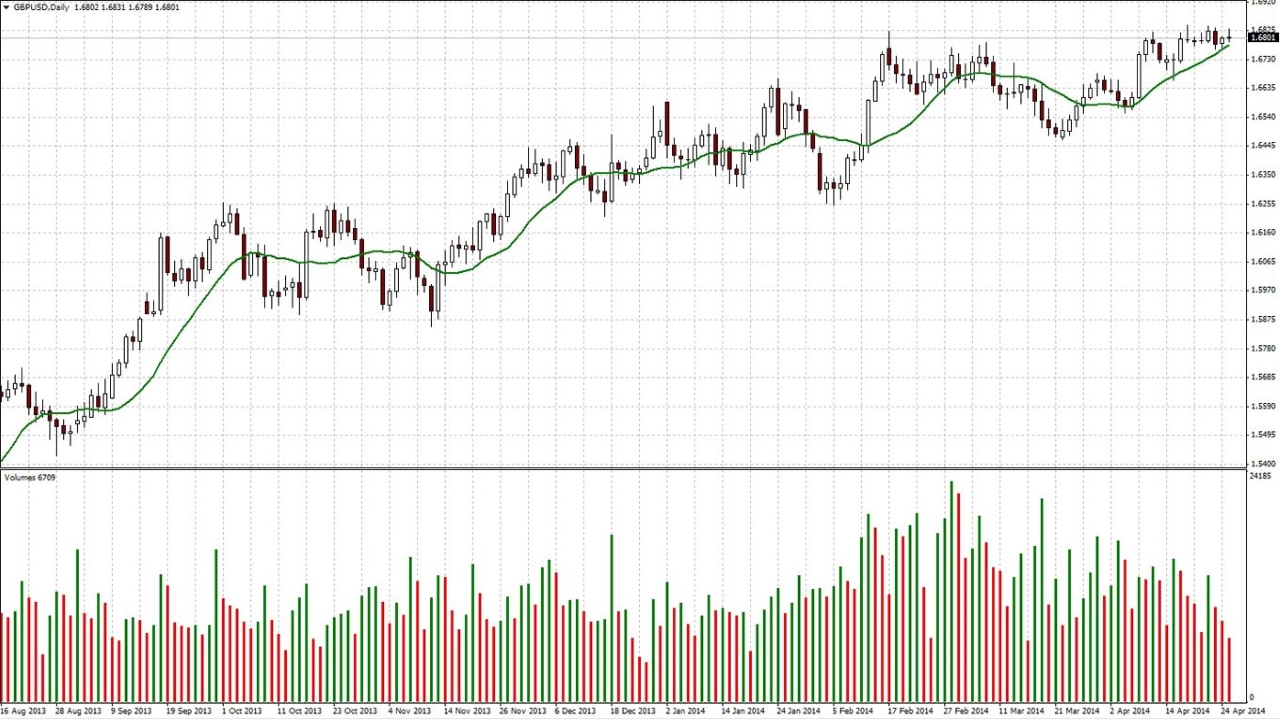
Task: Click the last candlestick on the chart
Action: click(x=1229, y=38)
